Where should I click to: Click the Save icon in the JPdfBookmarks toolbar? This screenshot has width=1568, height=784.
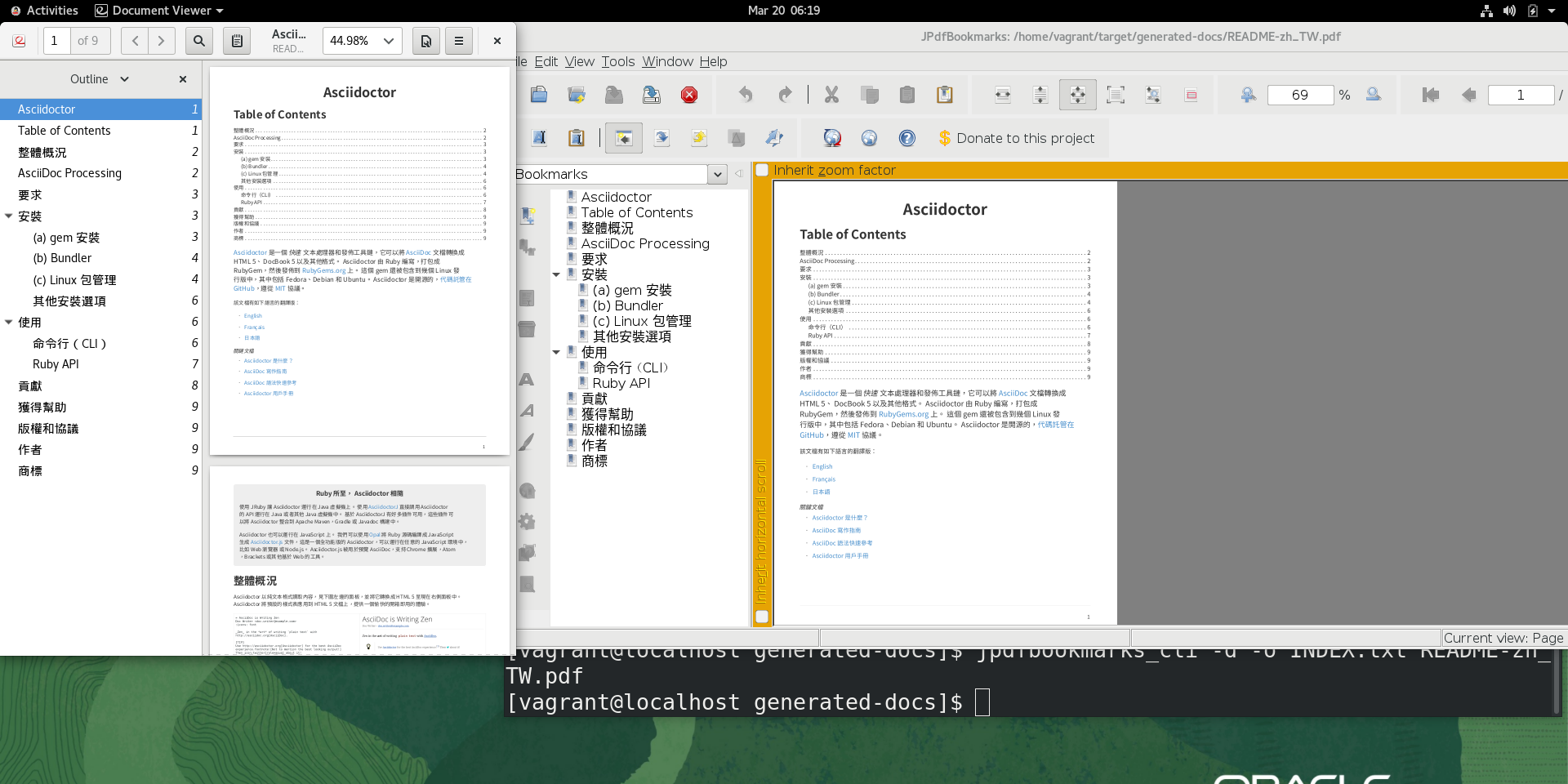point(614,95)
